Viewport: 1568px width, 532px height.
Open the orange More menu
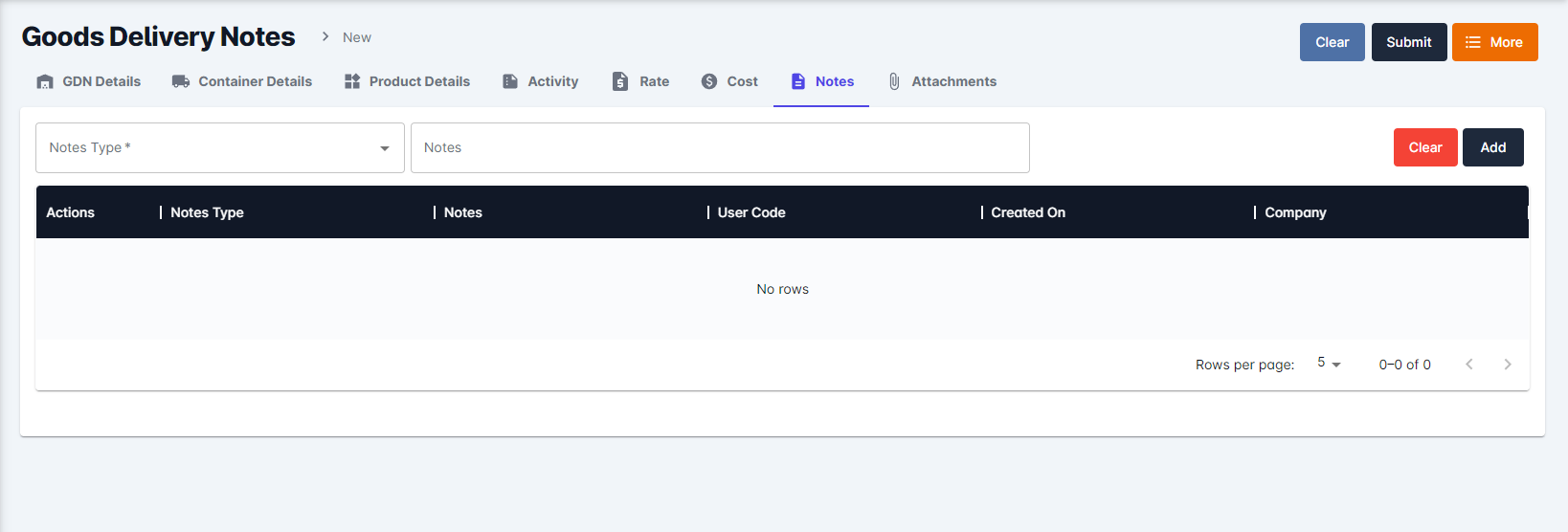(x=1494, y=42)
